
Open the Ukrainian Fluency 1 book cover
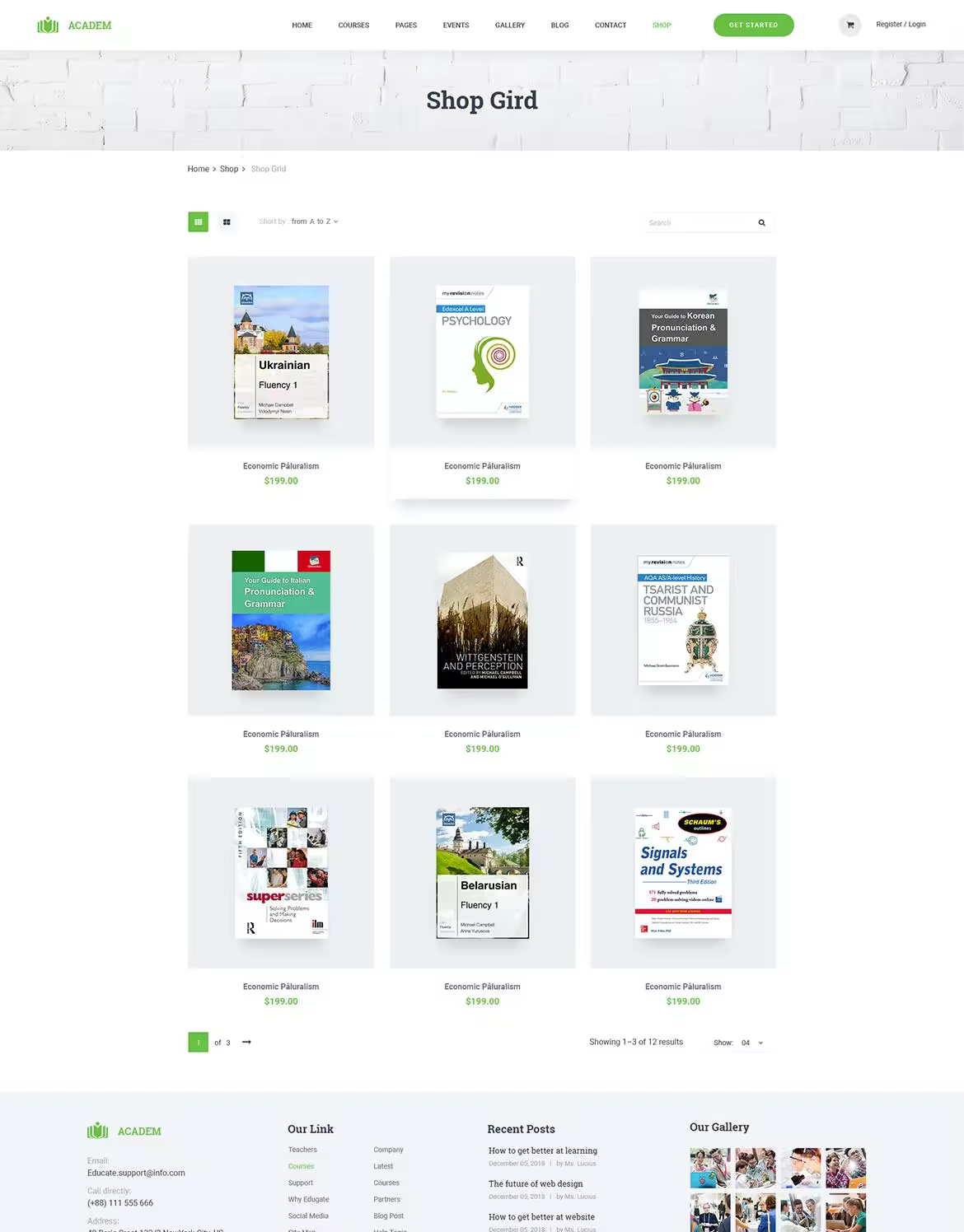click(x=281, y=352)
